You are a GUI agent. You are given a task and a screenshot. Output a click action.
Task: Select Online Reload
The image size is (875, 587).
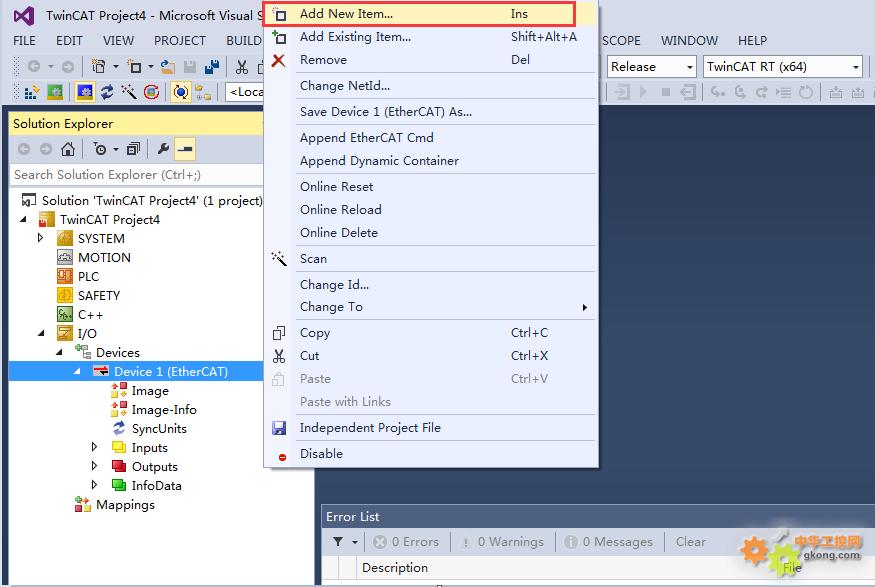pyautogui.click(x=431, y=210)
